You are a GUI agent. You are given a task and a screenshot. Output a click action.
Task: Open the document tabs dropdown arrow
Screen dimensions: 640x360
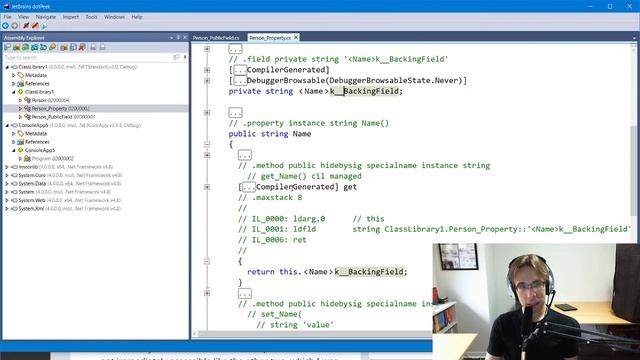coord(634,38)
